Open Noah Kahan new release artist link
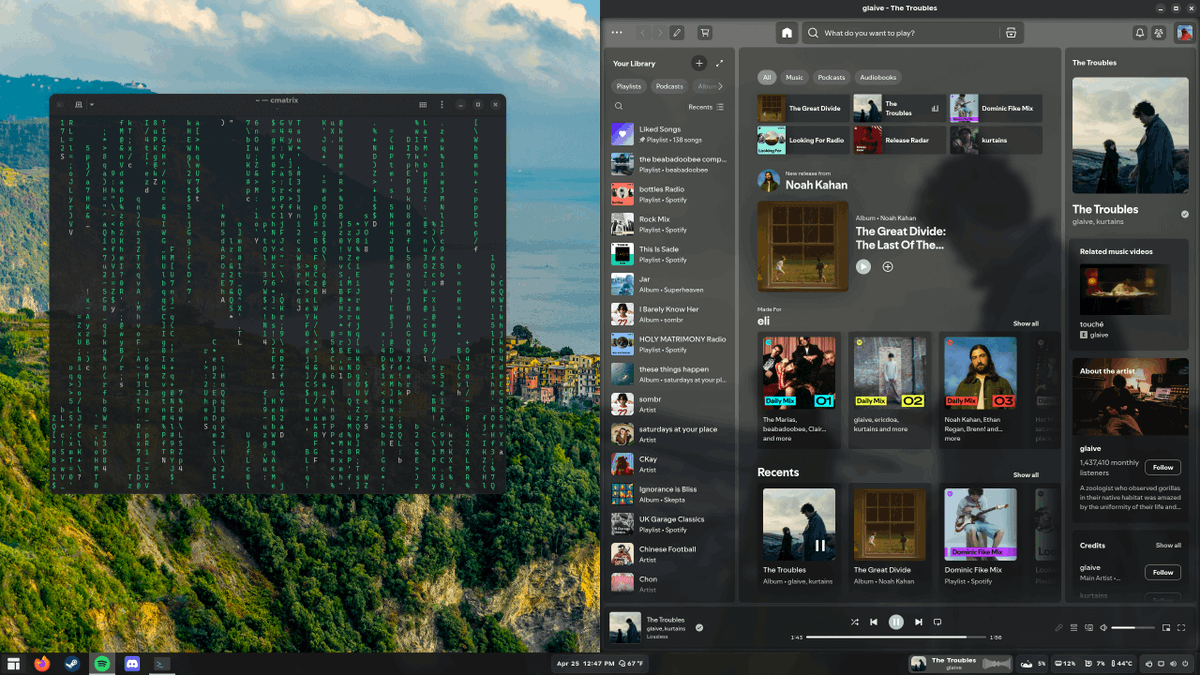This screenshot has height=675, width=1200. [816, 185]
